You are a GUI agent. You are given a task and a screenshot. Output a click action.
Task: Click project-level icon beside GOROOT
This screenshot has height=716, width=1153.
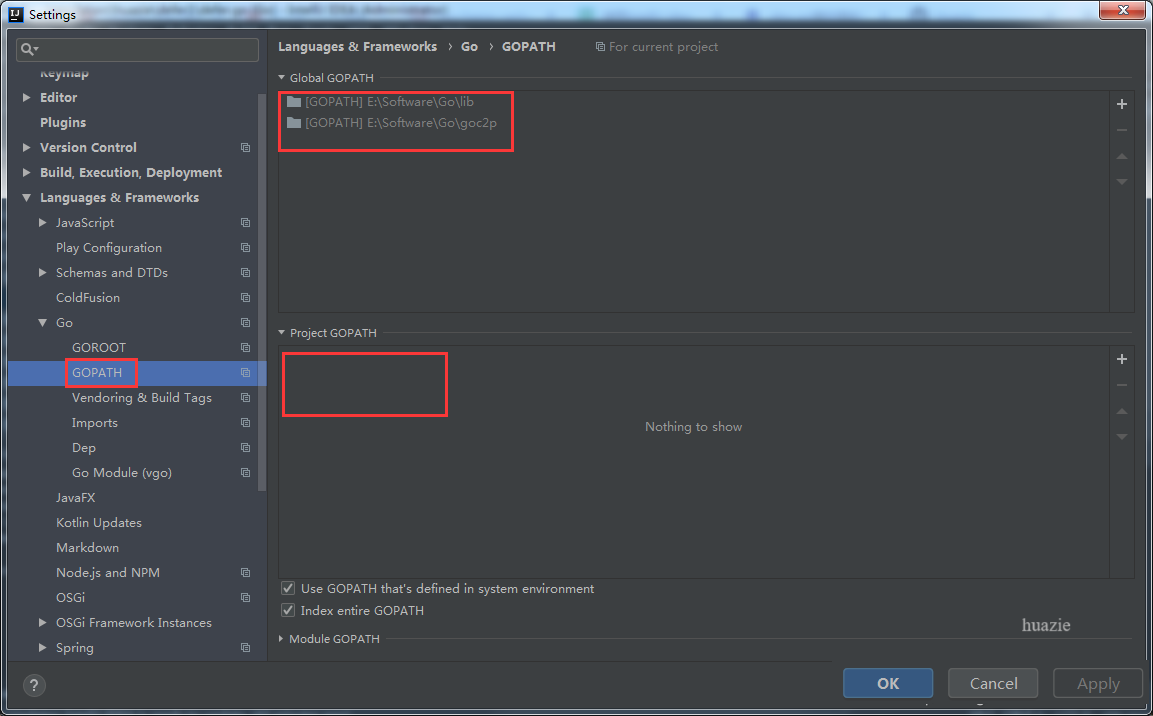coord(246,348)
